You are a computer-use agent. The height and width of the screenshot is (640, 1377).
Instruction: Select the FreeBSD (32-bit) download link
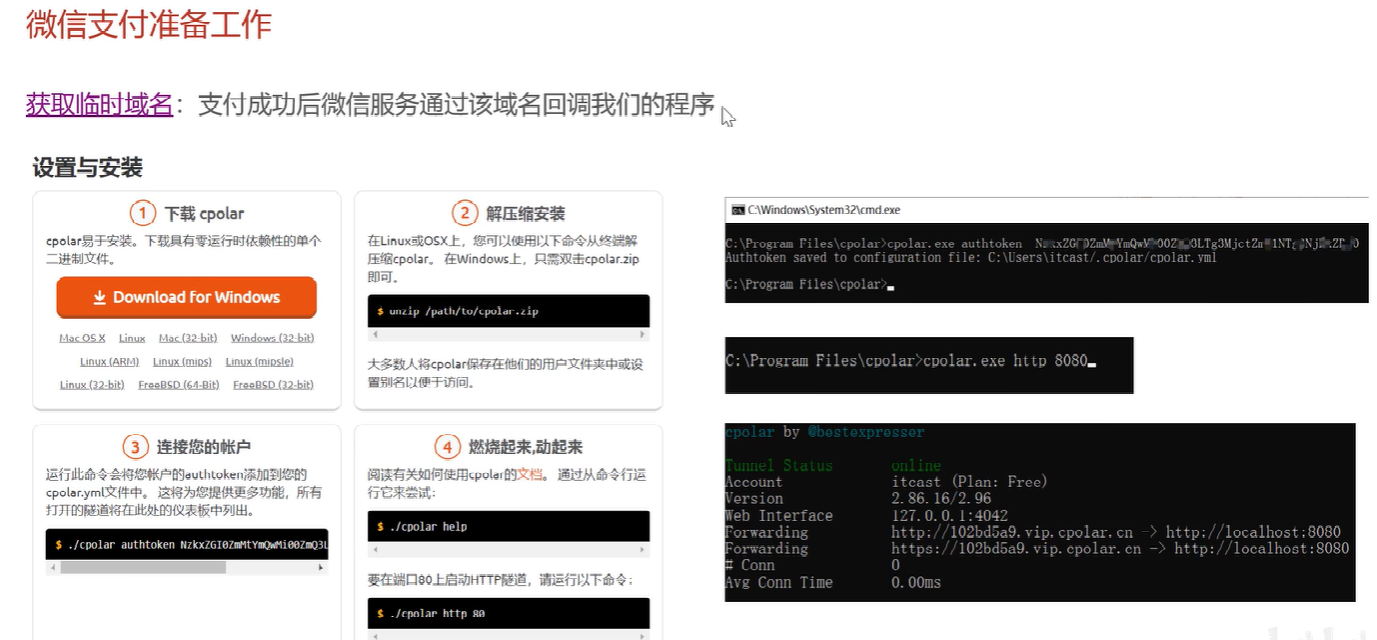(273, 384)
